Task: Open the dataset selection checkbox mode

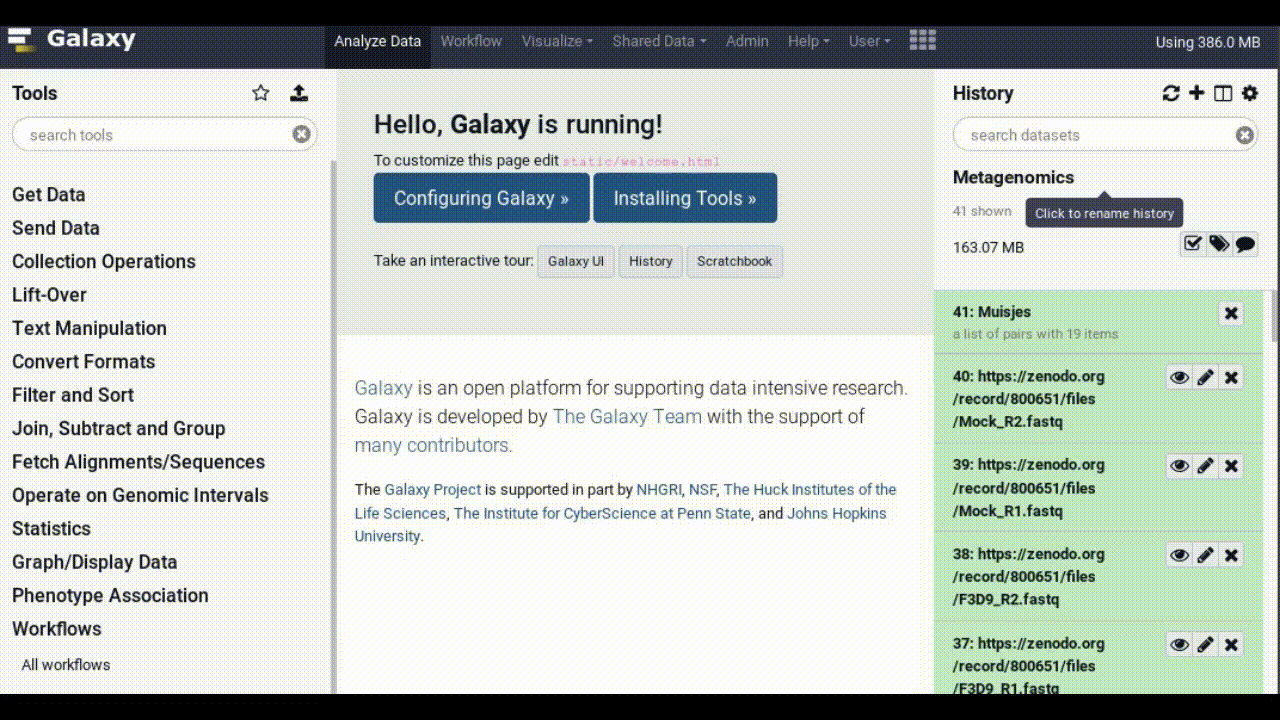Action: point(1192,243)
